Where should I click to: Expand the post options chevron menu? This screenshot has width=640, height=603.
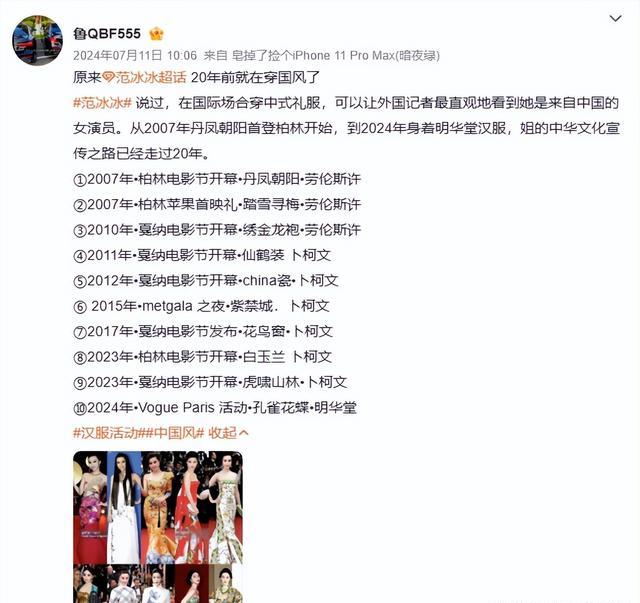coord(615,18)
